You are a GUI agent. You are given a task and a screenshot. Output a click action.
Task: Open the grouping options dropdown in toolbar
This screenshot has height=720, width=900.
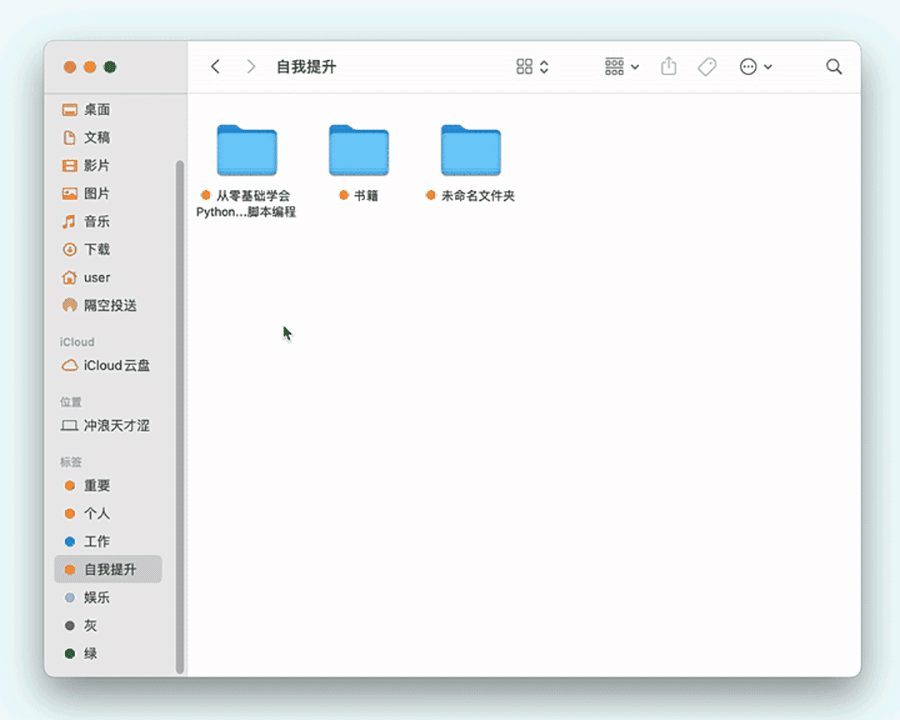621,66
